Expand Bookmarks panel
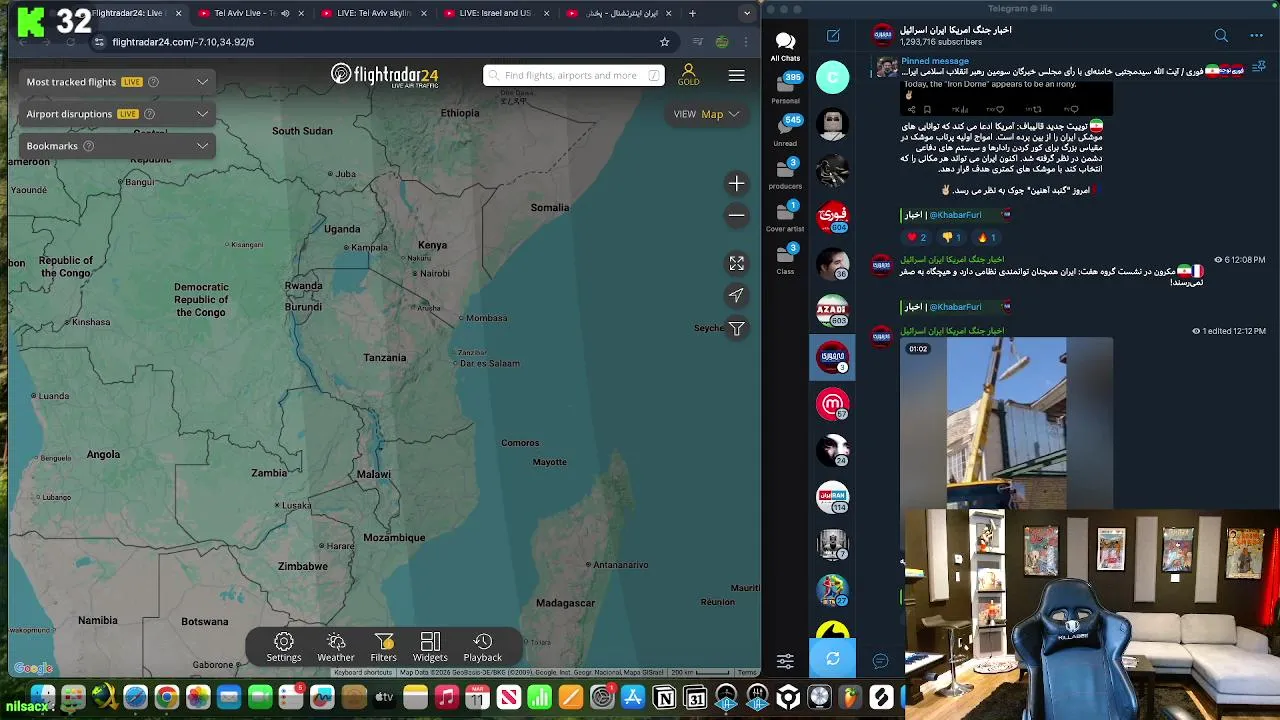The image size is (1280, 720). 118,146
